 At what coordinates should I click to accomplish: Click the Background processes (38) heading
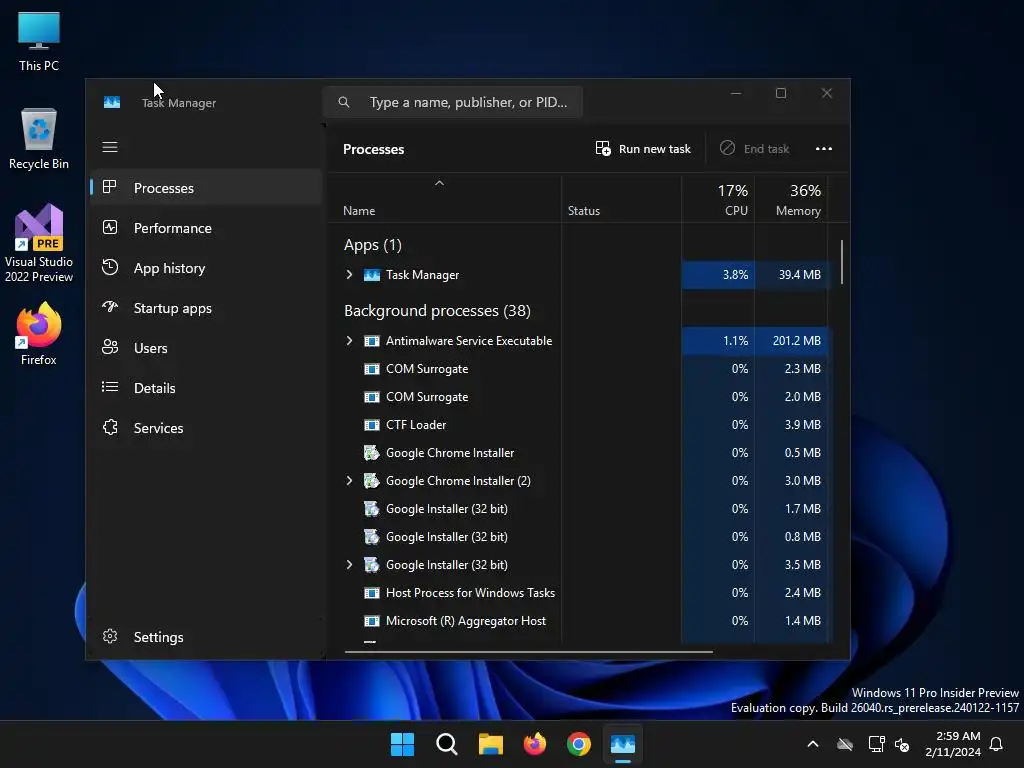(x=438, y=311)
